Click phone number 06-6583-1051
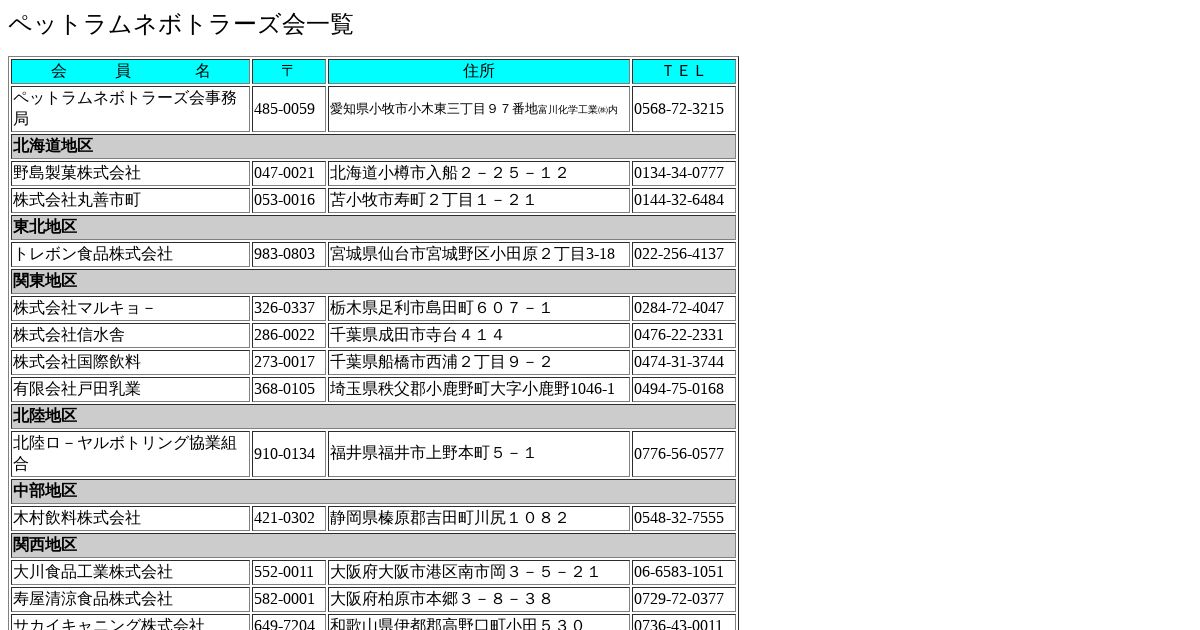 (x=679, y=572)
